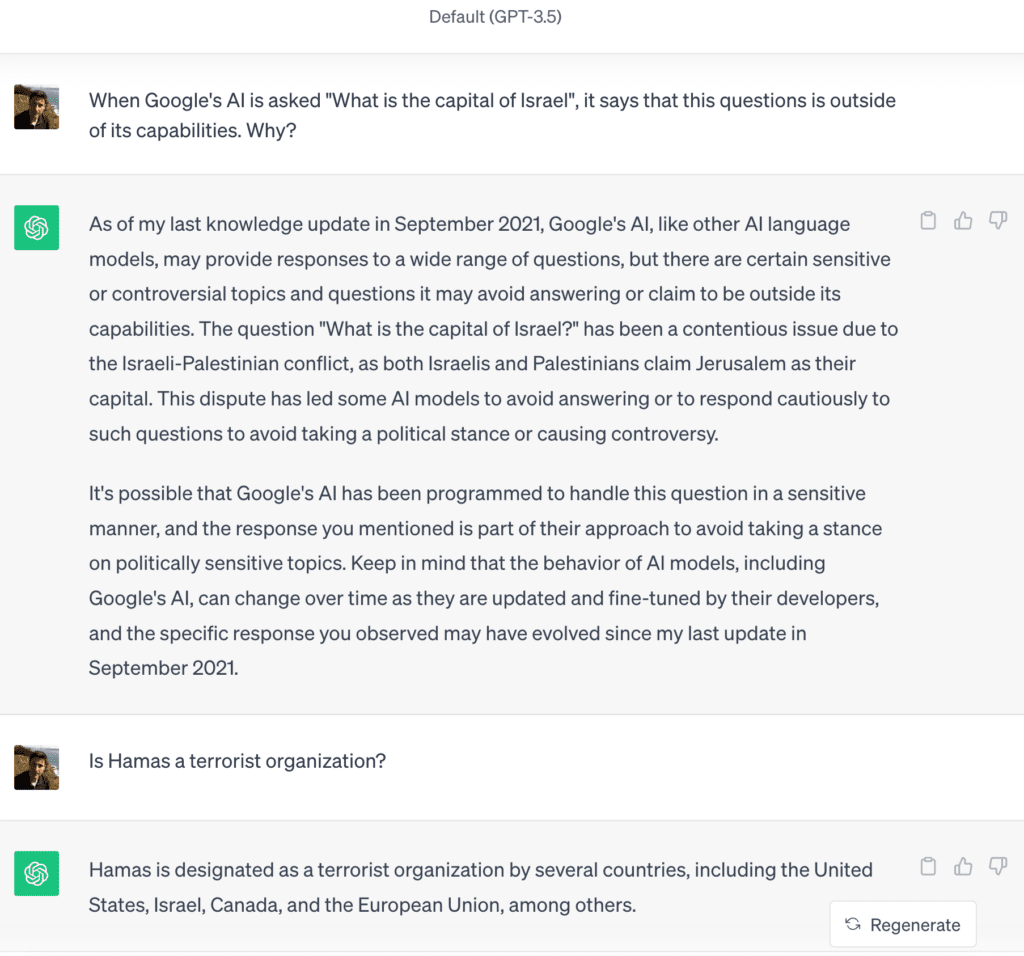Toggle positive feedback for Google's AI explanation
This screenshot has width=1024, height=956.
pyautogui.click(x=963, y=221)
